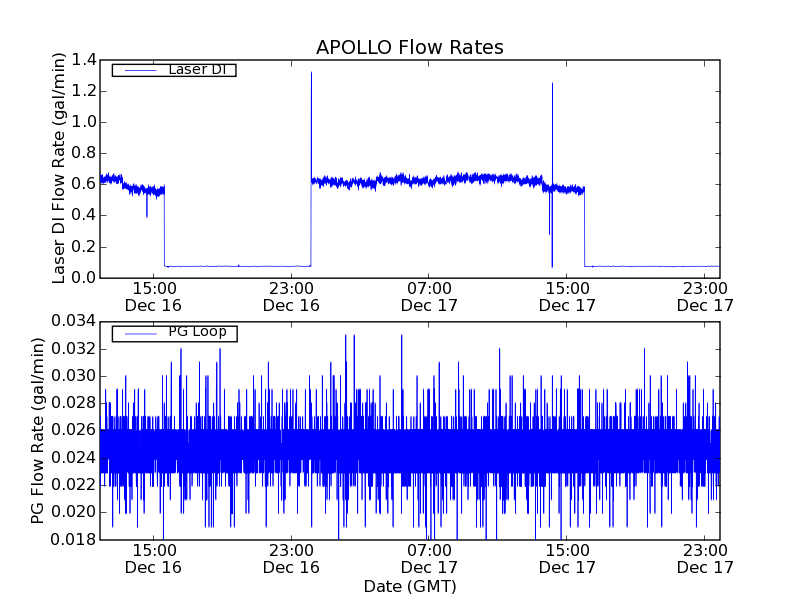Select the "PG Loop" legend entry
This screenshot has height=600, width=800.
tap(197, 332)
